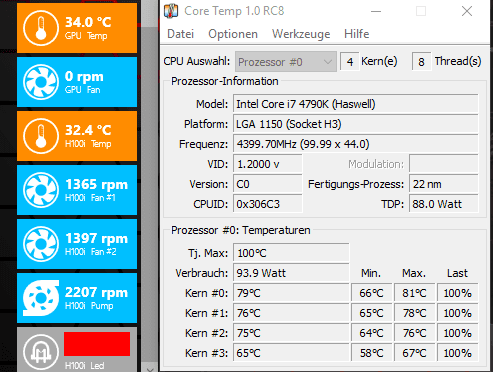Click Kern #0 maximum value 81°C
Image resolution: width=493 pixels, height=372 pixels.
coord(414,293)
